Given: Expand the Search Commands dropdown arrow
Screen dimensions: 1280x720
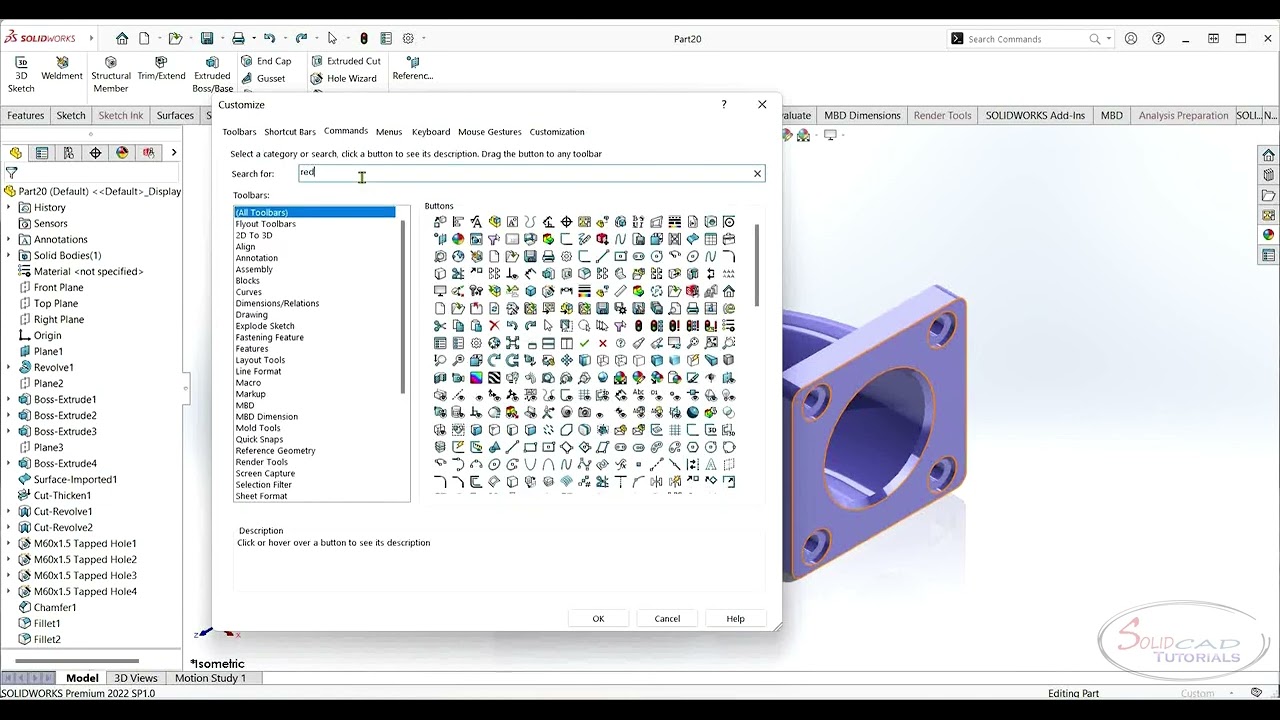Looking at the screenshot, I should (1109, 39).
